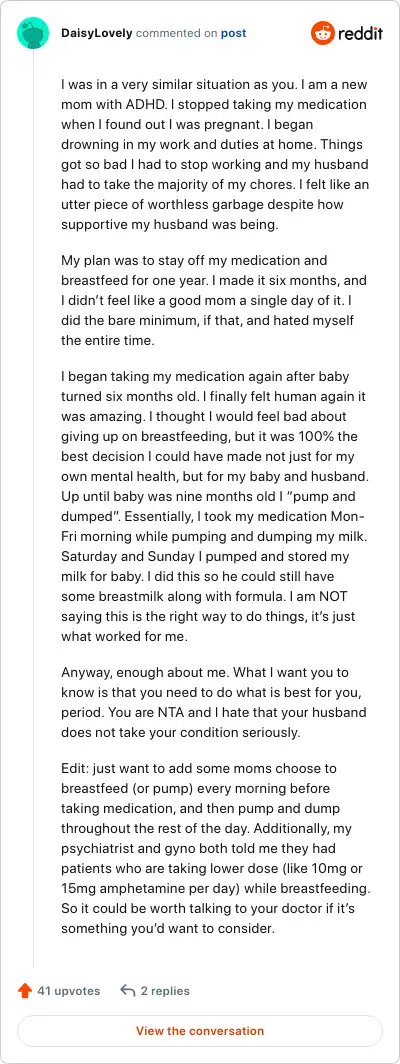The height and width of the screenshot is (1064, 400).
Task: Click DaisyLovely's teal avatar icon
Action: coord(33,33)
